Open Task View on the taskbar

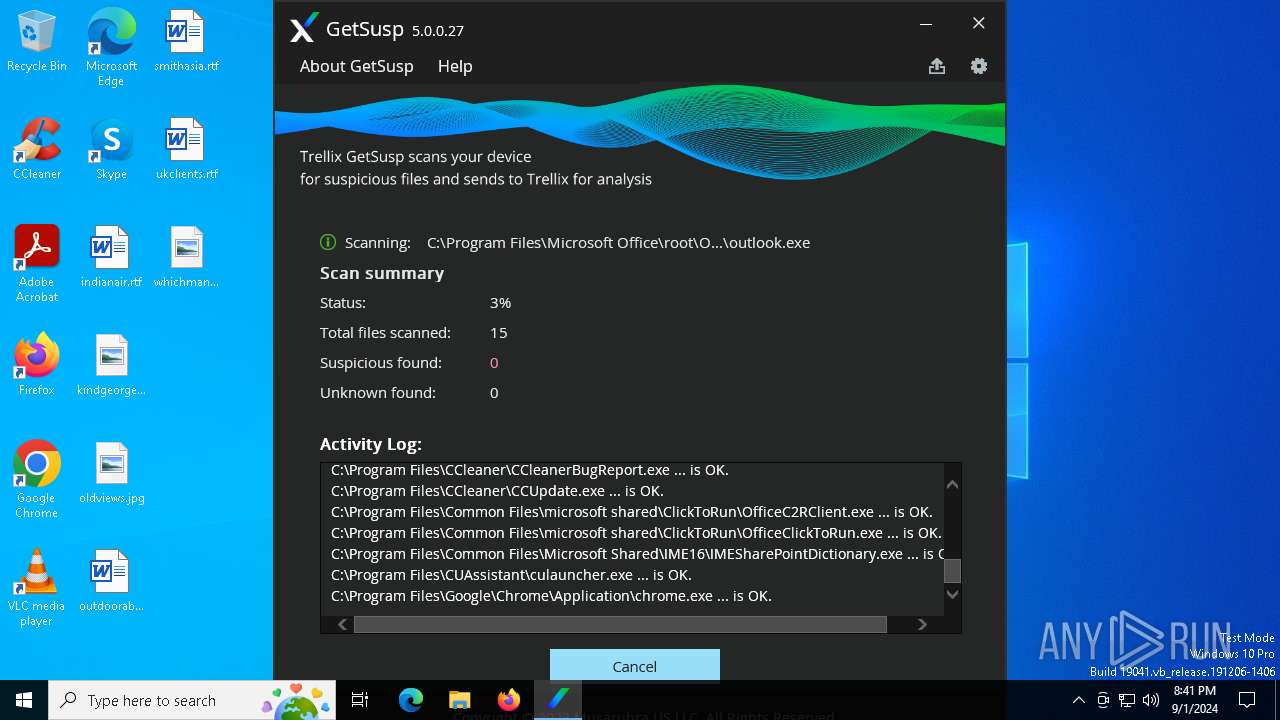click(x=360, y=700)
